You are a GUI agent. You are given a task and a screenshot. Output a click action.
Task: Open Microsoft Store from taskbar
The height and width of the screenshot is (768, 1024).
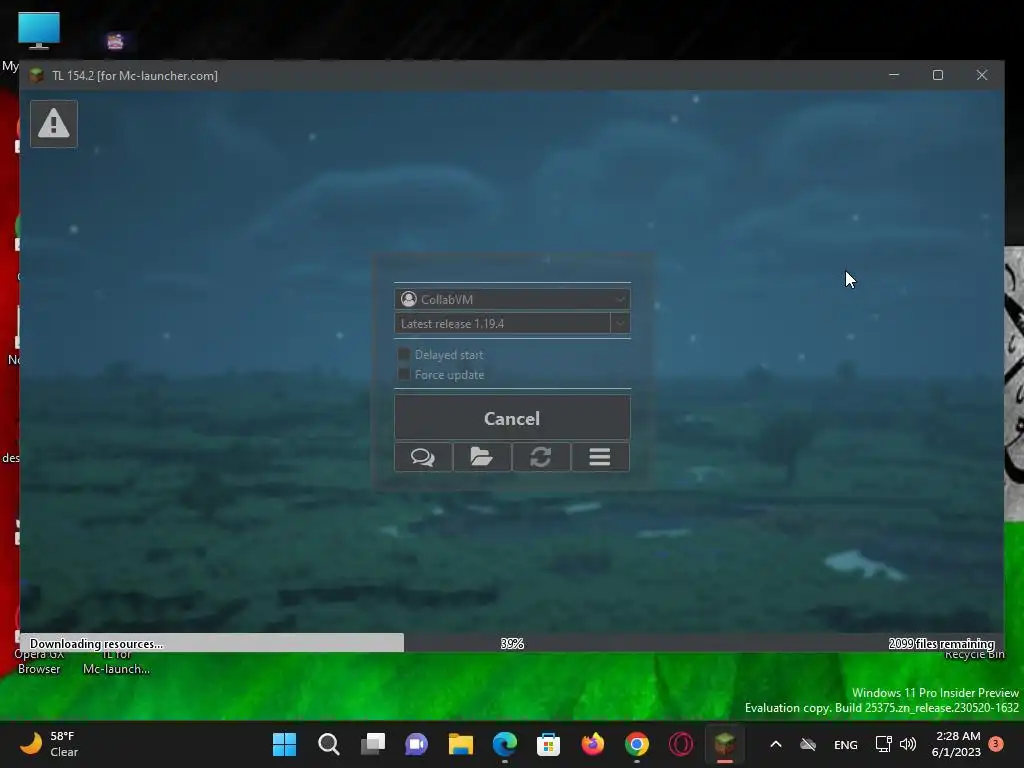tap(549, 744)
